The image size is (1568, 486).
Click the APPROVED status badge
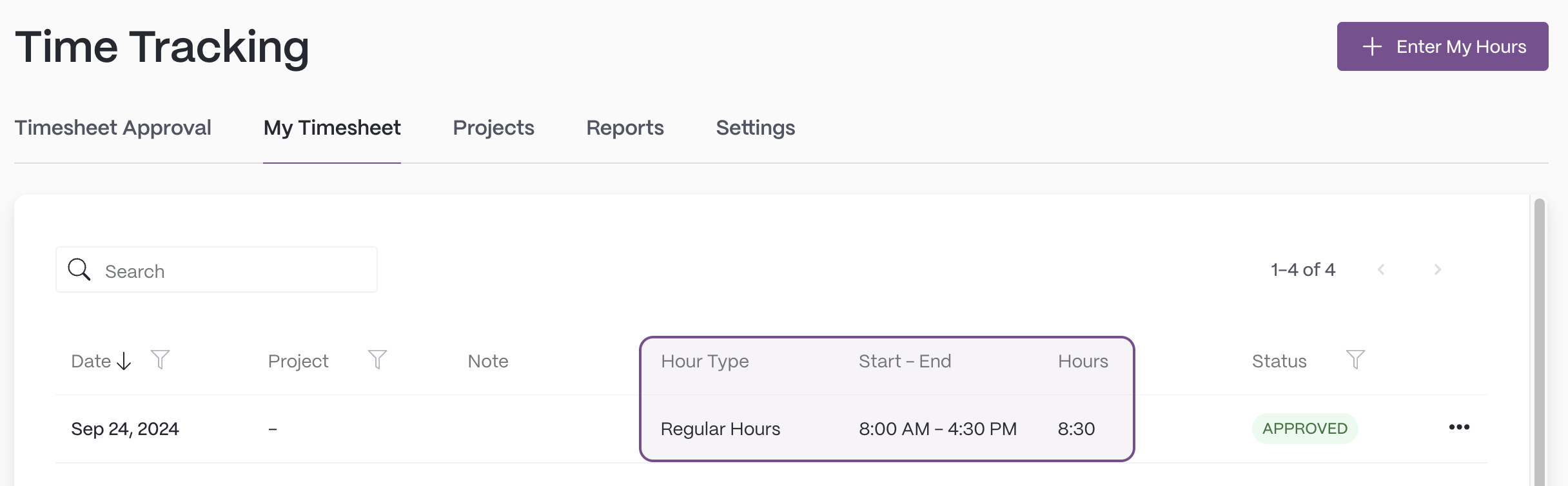point(1305,429)
